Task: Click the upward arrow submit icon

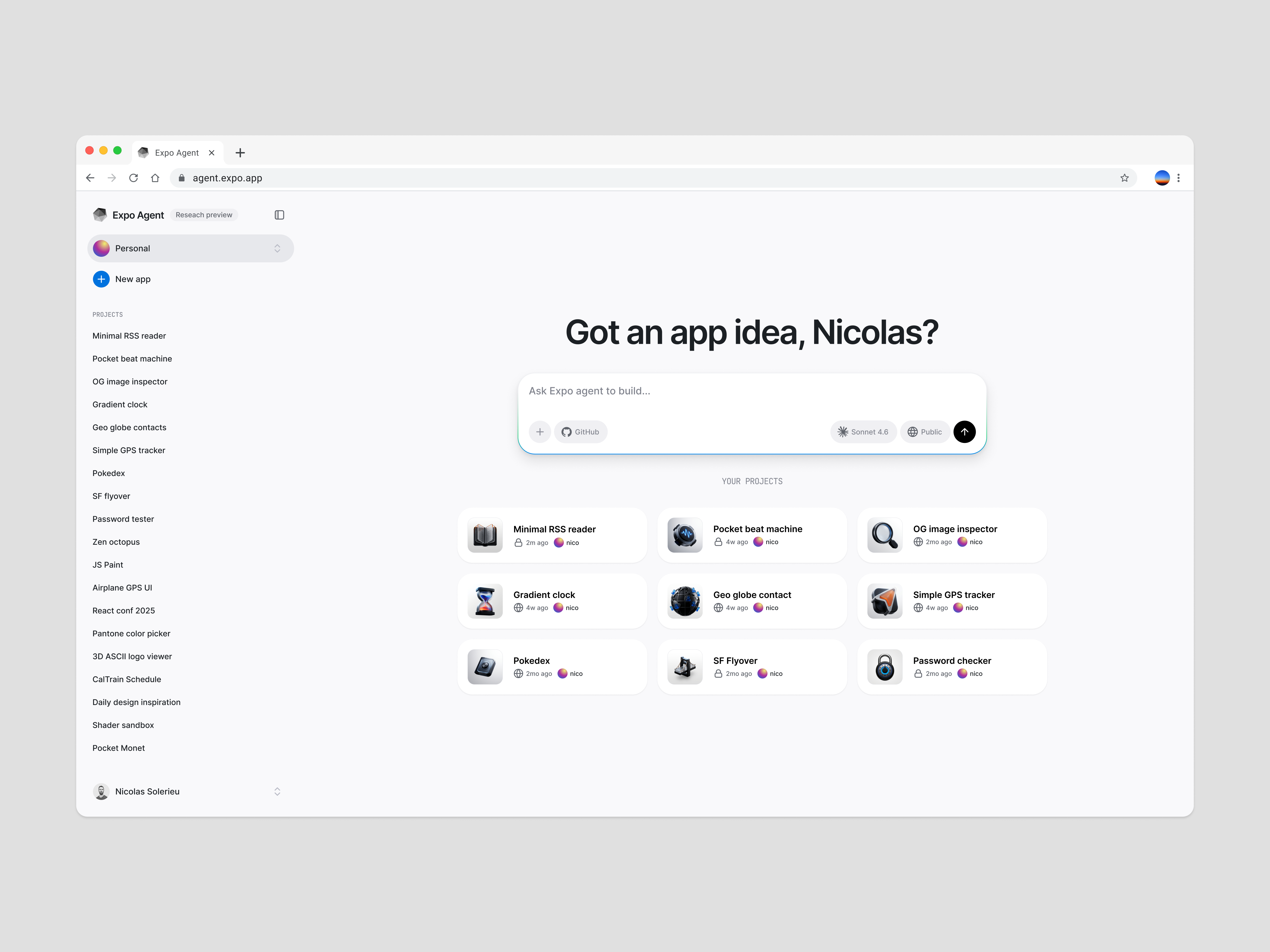Action: click(965, 432)
